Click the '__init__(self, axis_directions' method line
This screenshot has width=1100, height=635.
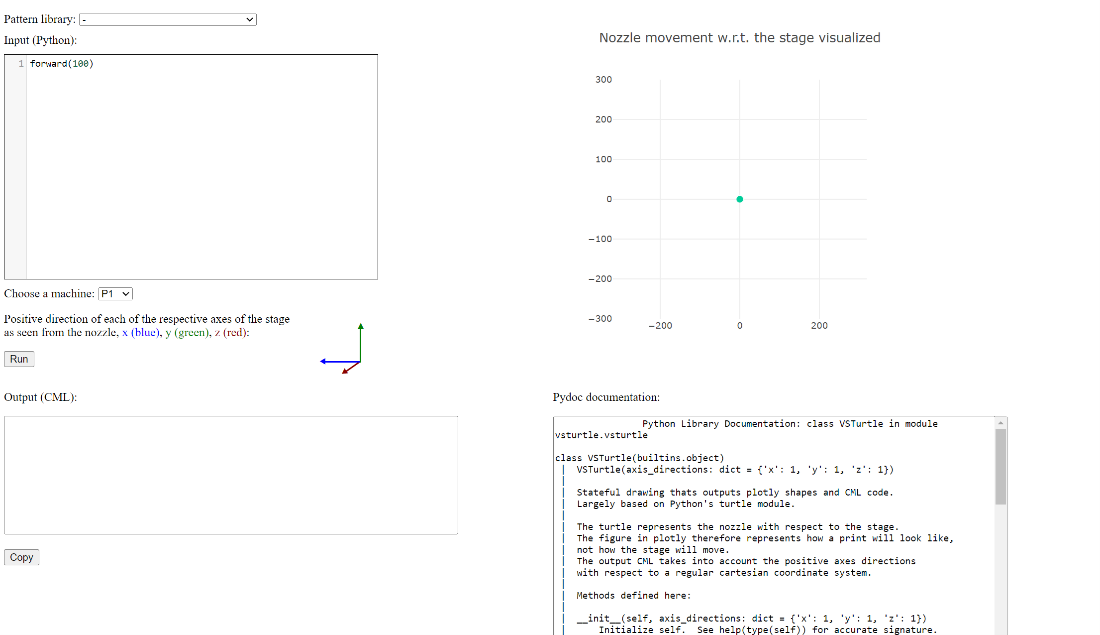click(751, 618)
